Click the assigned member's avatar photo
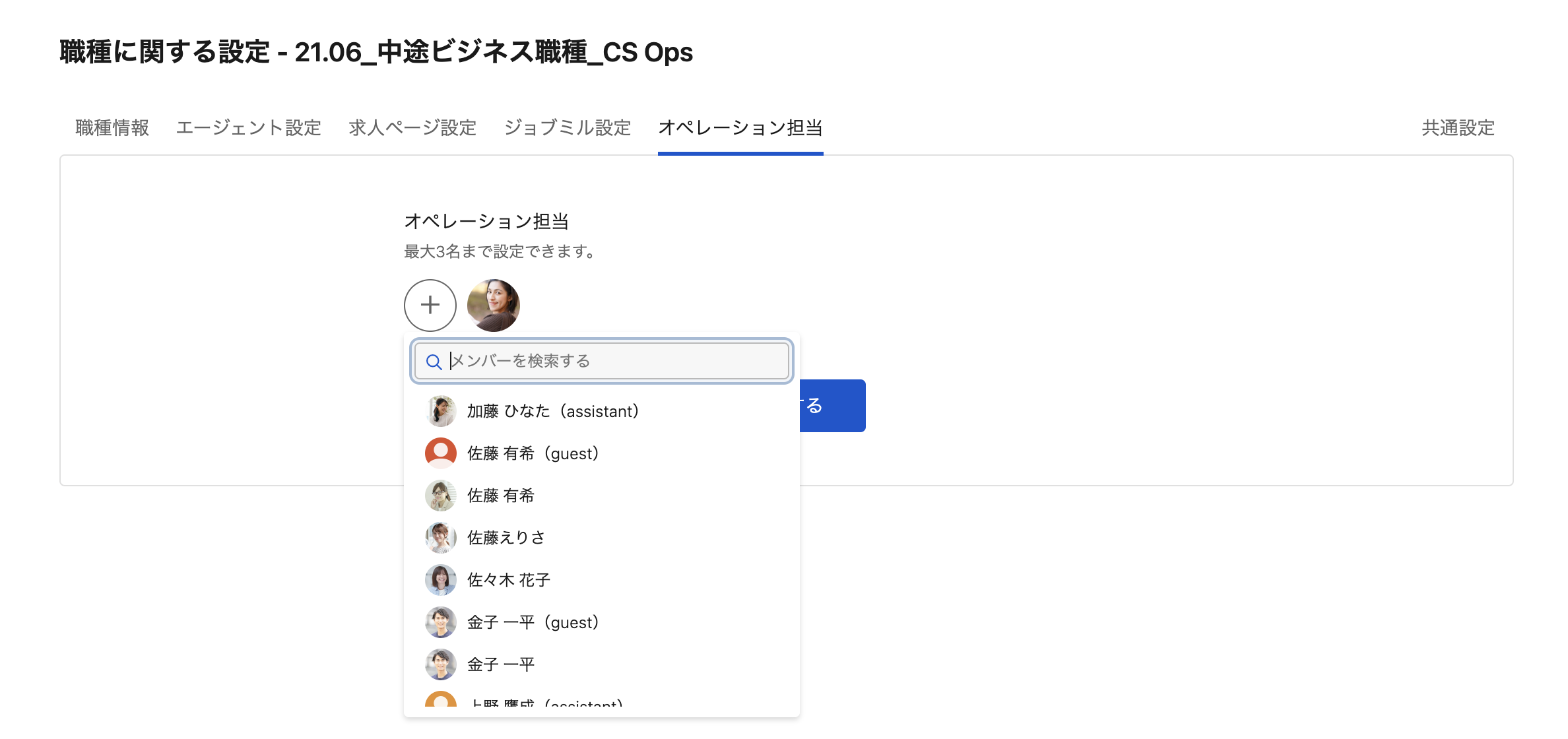 493,305
